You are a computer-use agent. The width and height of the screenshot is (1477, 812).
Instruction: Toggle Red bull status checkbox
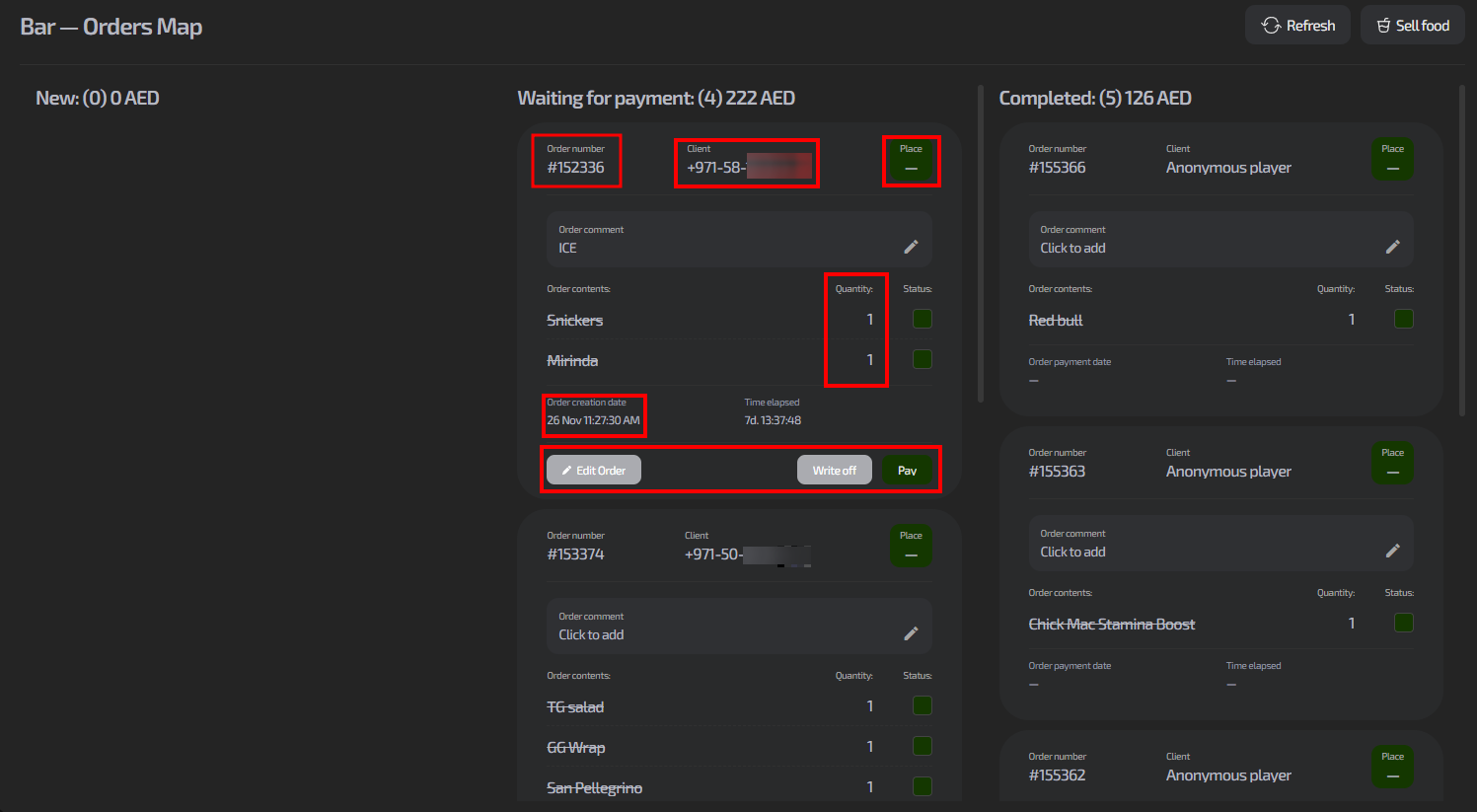coord(1404,319)
